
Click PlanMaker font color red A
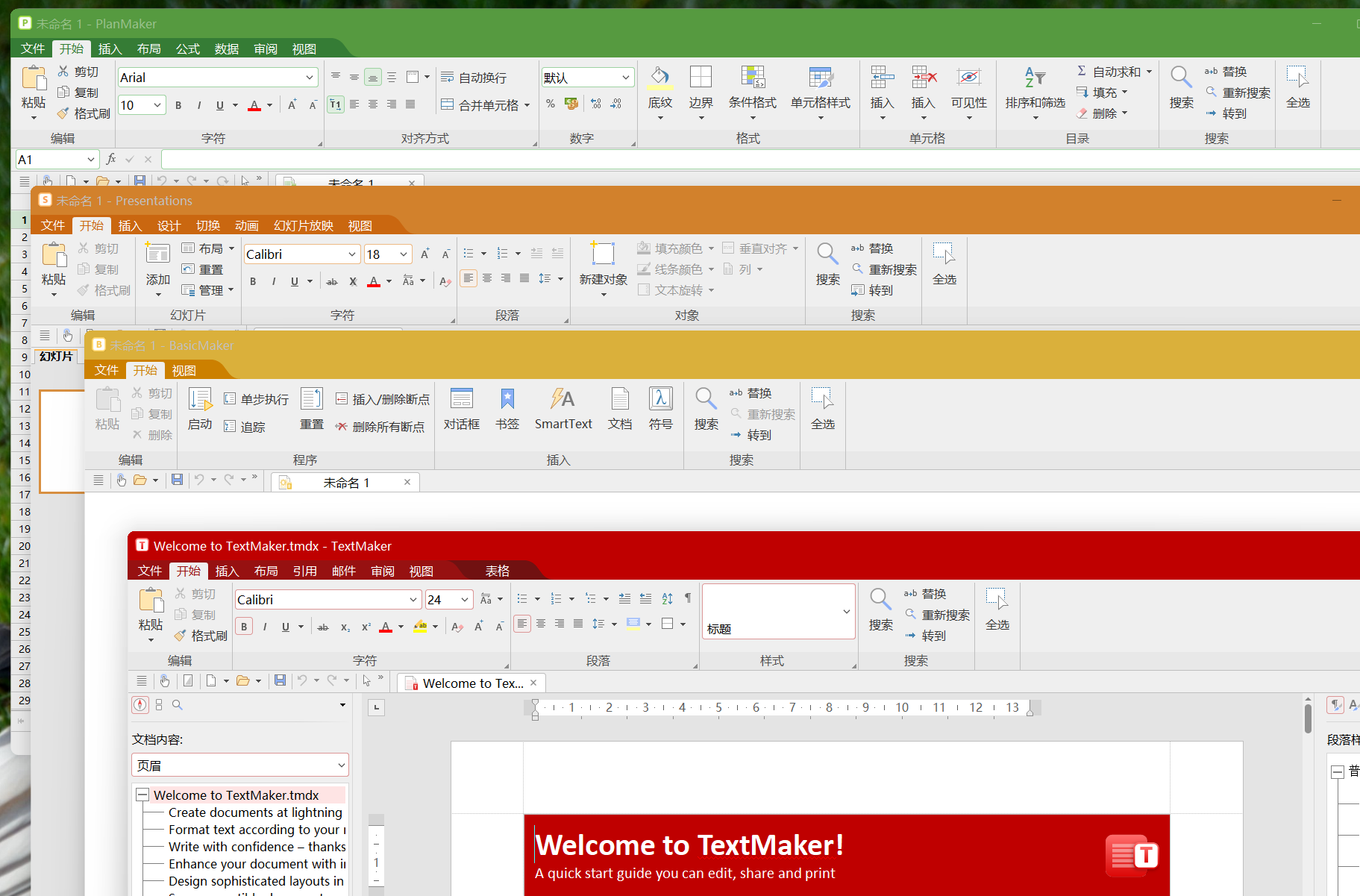254,105
